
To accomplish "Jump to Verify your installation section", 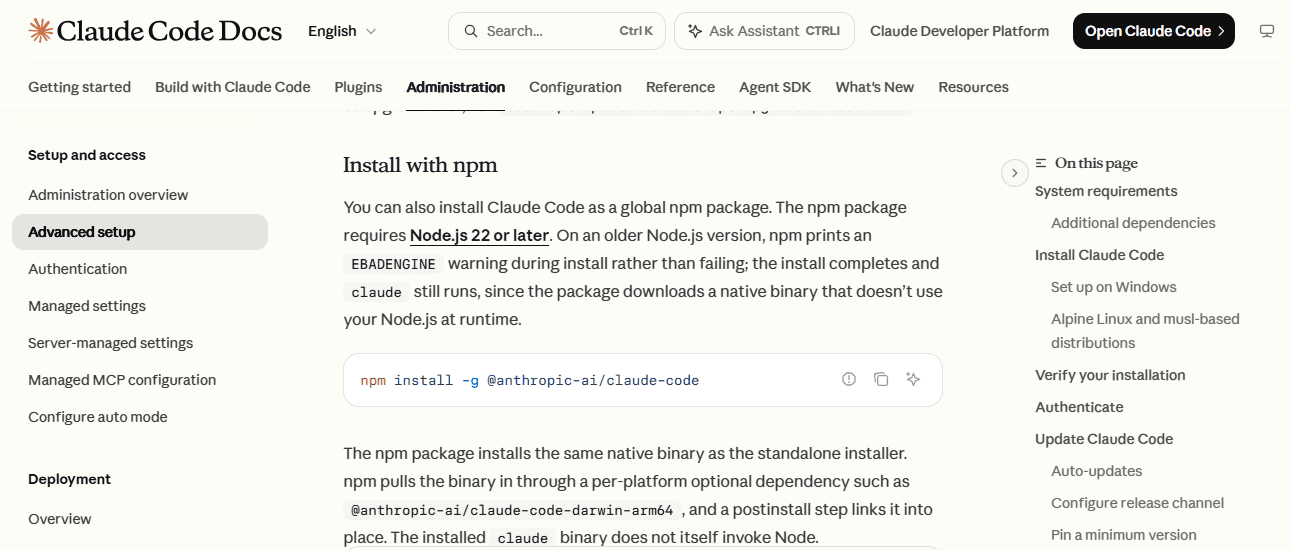I will 1110,375.
